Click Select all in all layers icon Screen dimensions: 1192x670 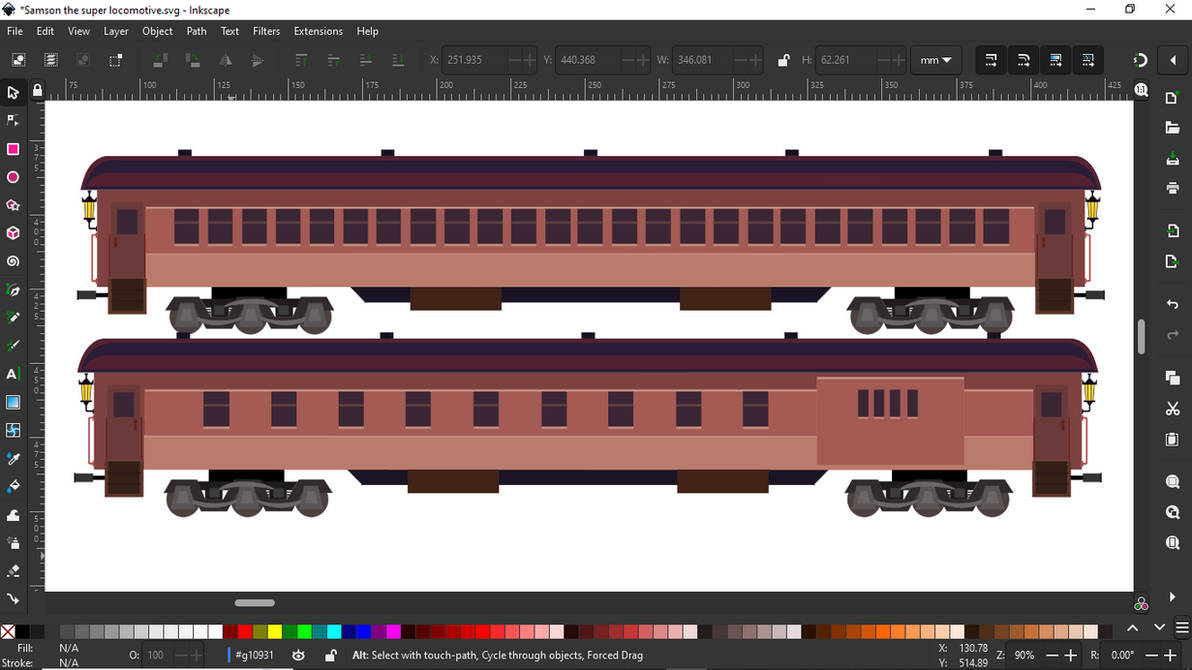[x=51, y=60]
